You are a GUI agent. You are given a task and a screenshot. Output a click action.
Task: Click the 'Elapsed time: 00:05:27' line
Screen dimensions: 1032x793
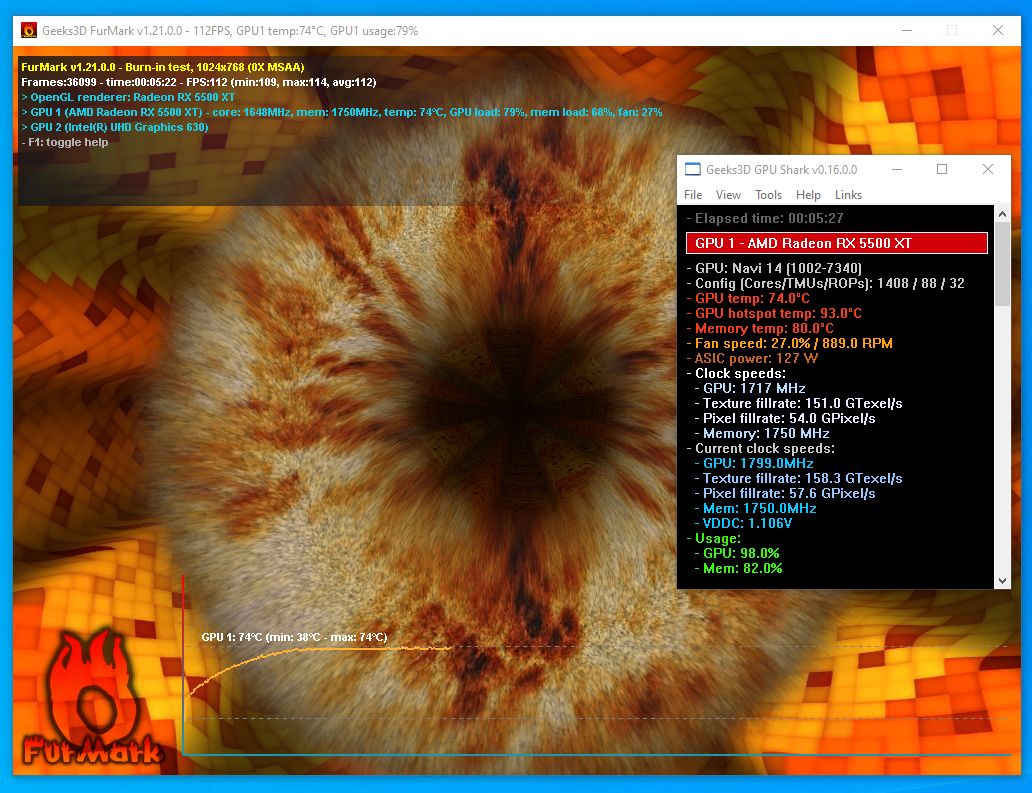[x=764, y=218]
